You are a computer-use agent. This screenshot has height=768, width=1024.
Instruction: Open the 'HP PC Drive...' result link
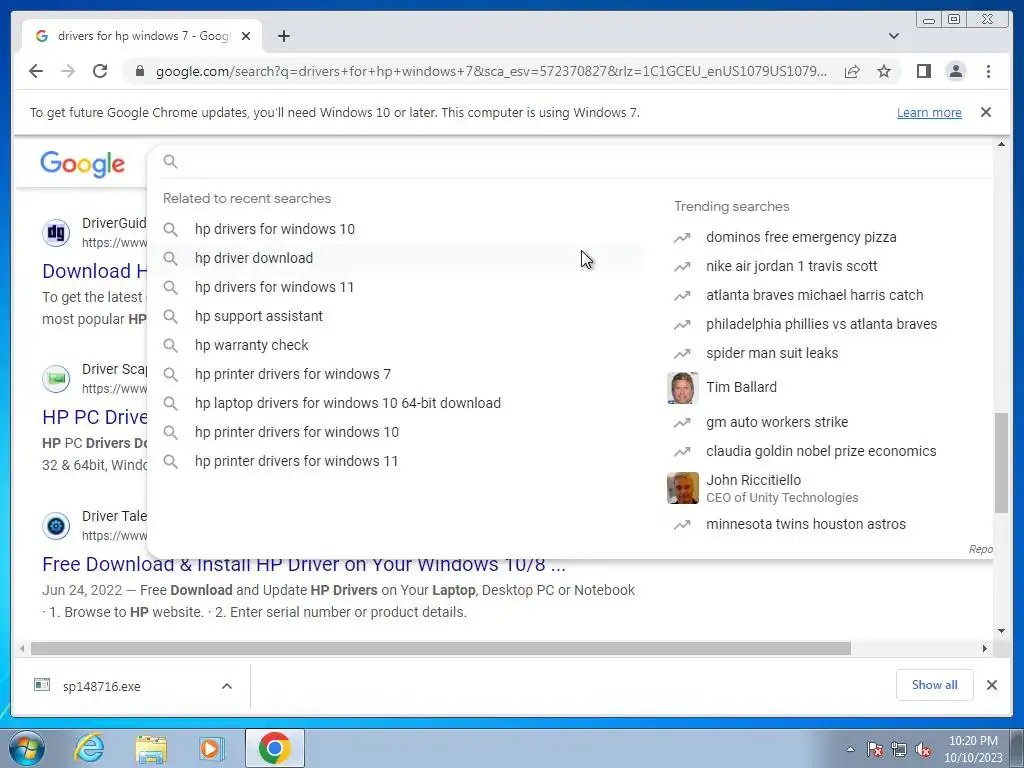click(x=95, y=417)
